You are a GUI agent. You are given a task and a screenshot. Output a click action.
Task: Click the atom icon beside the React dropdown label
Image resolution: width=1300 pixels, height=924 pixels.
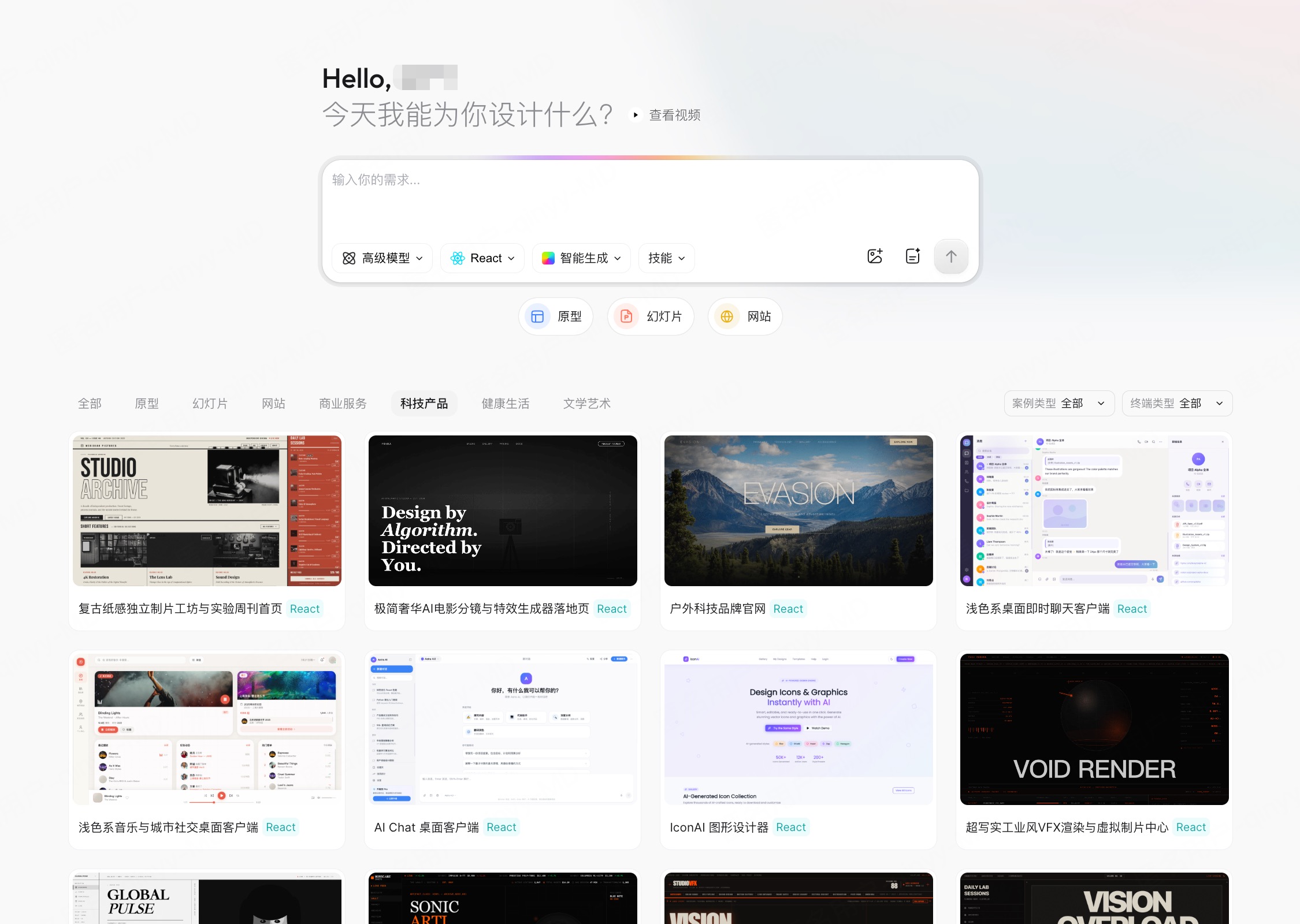click(x=458, y=258)
